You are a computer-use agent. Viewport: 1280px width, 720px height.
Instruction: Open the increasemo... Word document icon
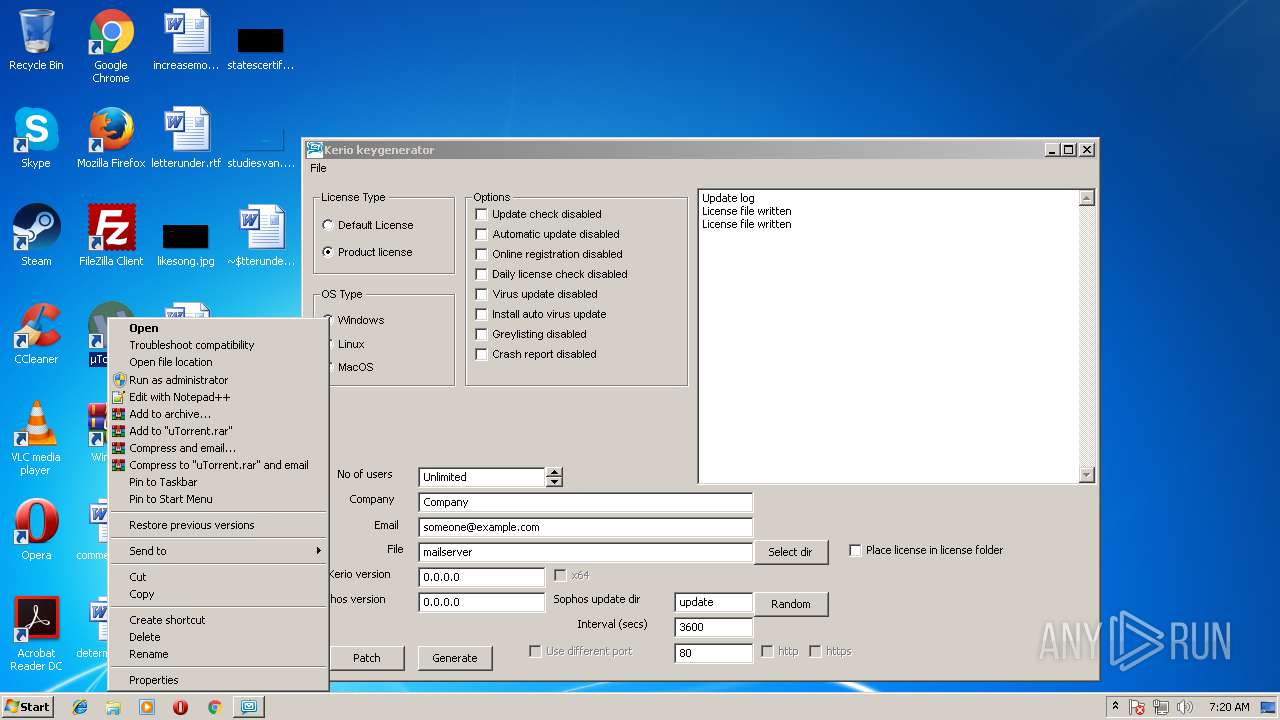click(x=186, y=40)
